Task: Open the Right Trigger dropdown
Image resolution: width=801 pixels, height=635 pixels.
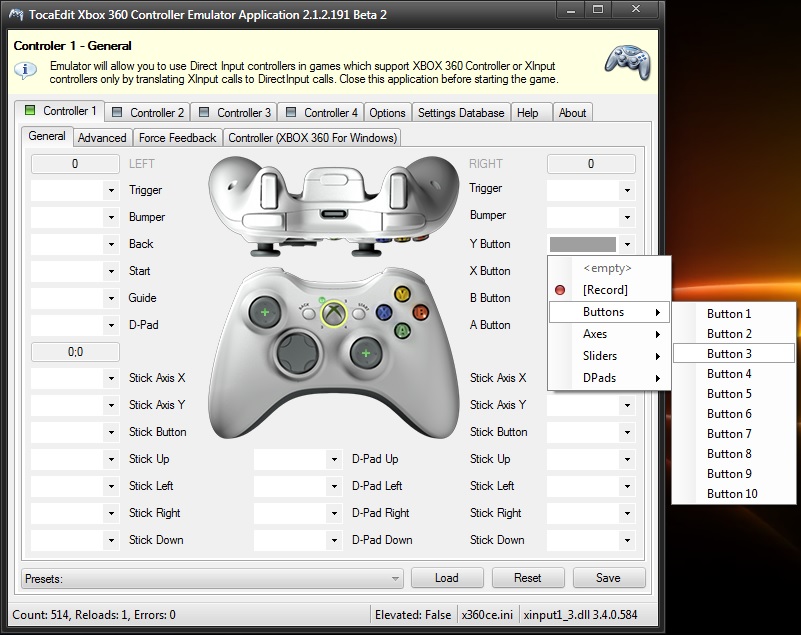Action: pos(627,191)
